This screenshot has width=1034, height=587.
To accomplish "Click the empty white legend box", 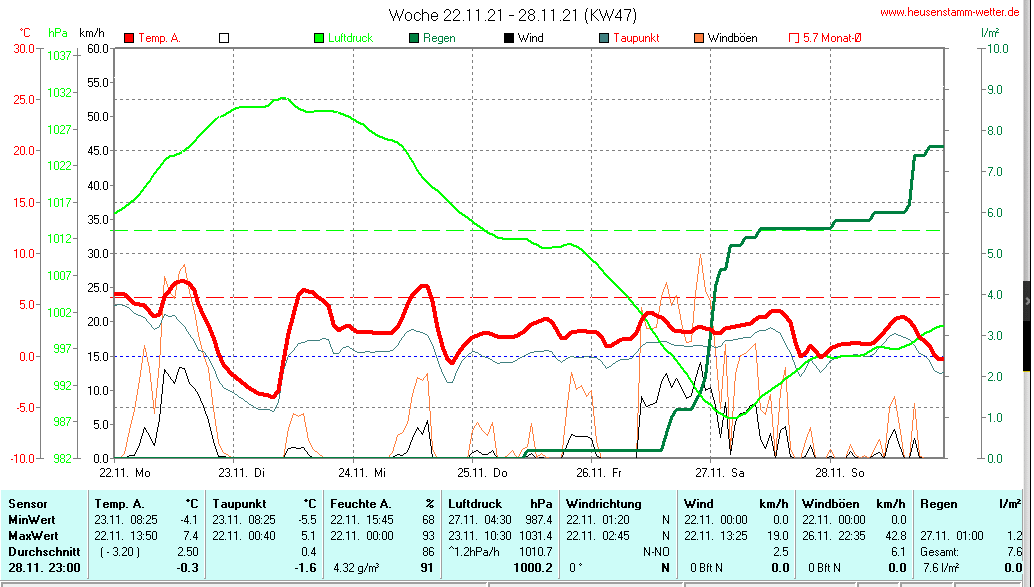I will click(x=224, y=38).
